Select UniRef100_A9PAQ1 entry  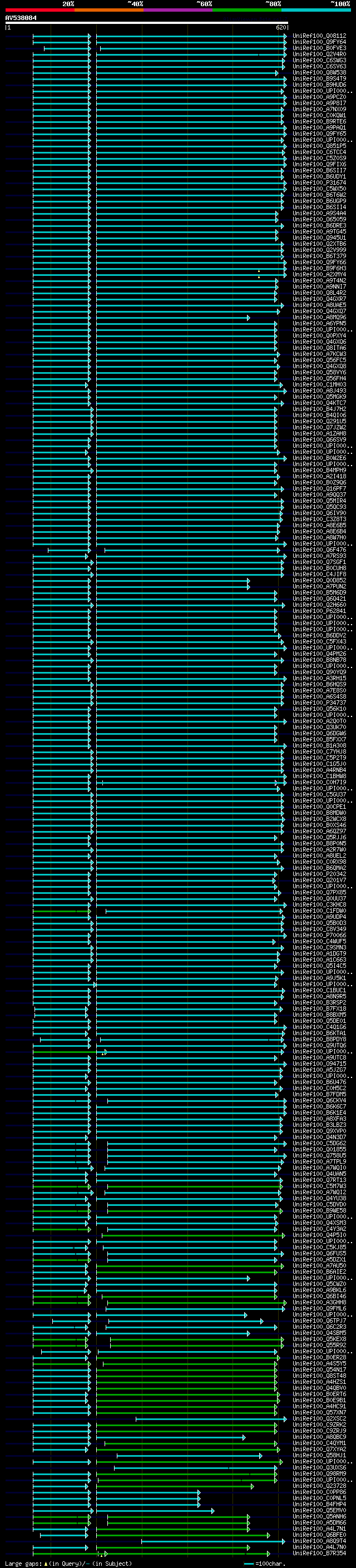(x=319, y=128)
